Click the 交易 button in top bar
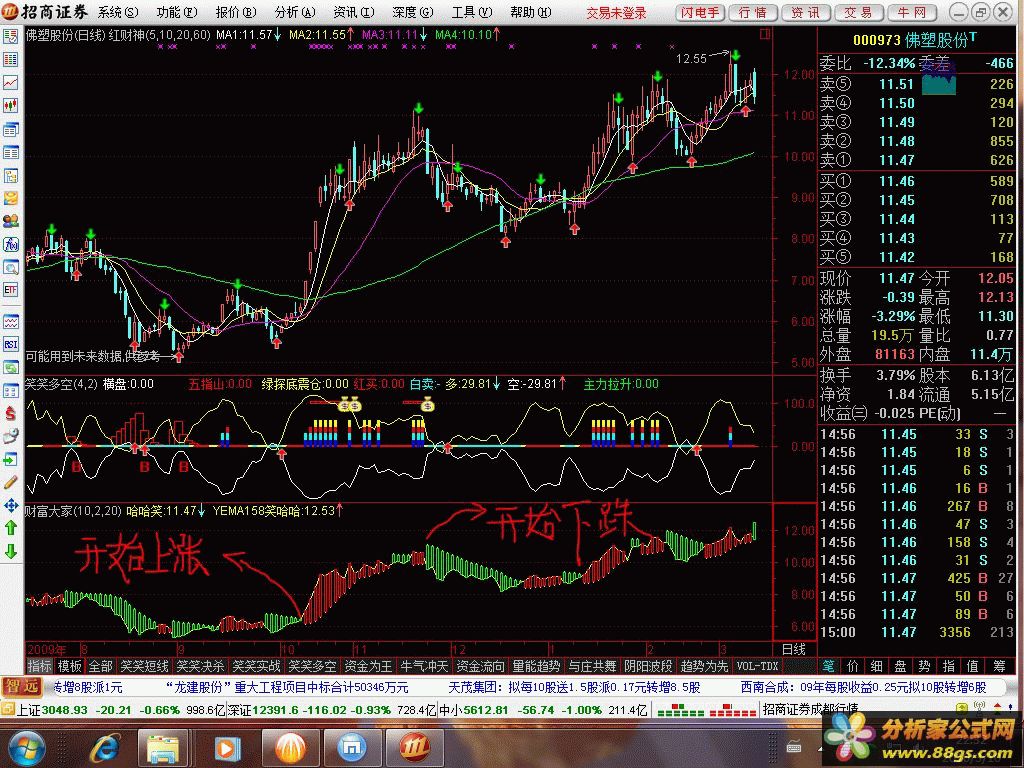The width and height of the screenshot is (1024, 768). 858,12
